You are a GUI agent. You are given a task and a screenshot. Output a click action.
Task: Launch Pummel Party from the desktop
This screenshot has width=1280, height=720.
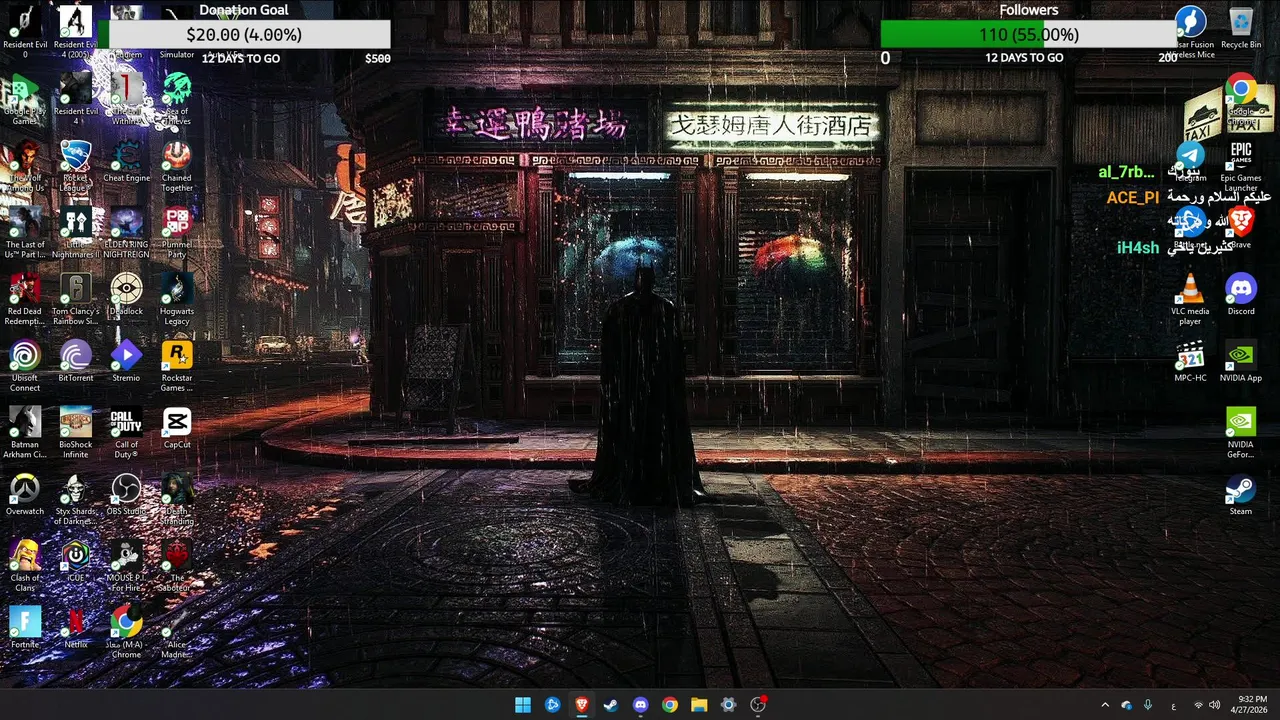pos(177,232)
